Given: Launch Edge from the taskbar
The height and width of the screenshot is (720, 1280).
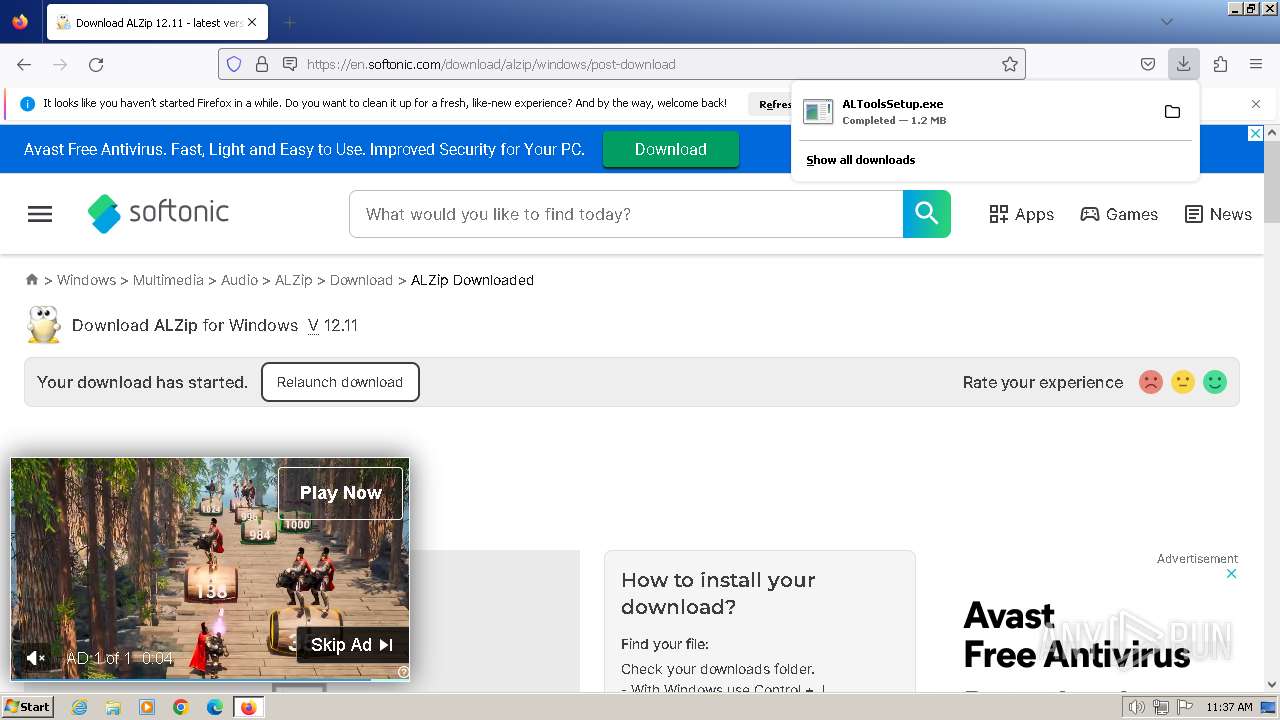Looking at the screenshot, I should (x=215, y=707).
